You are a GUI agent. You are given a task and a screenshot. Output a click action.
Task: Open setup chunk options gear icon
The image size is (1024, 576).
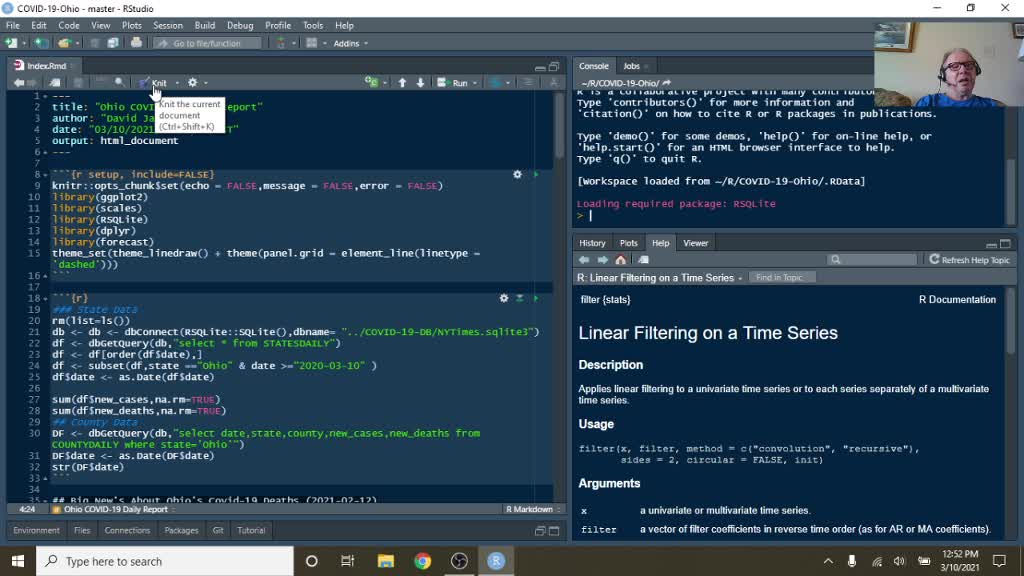pyautogui.click(x=517, y=174)
